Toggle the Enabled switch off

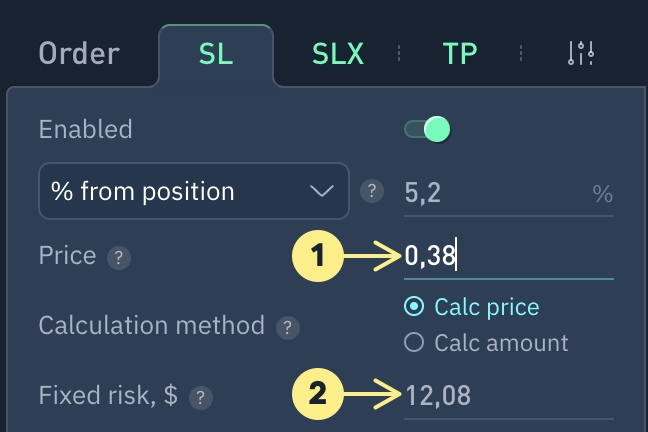[x=427, y=129]
